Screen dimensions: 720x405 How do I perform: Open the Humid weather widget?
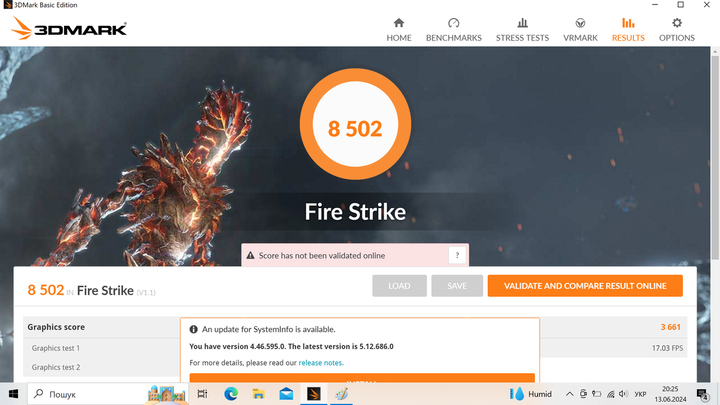(x=531, y=394)
